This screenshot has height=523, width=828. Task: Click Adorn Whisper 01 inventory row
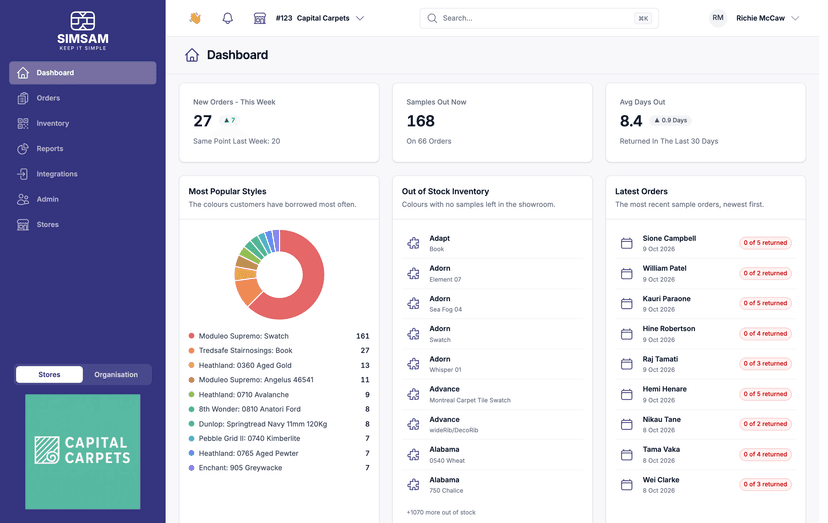point(492,364)
